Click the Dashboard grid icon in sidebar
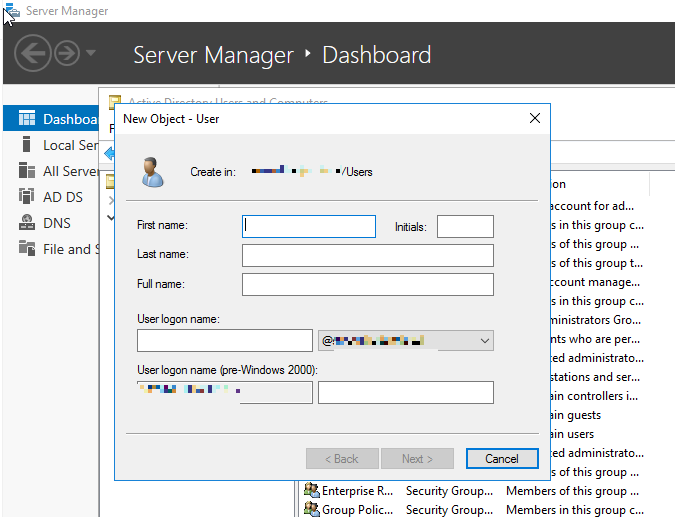675x517 pixels. coord(27,118)
